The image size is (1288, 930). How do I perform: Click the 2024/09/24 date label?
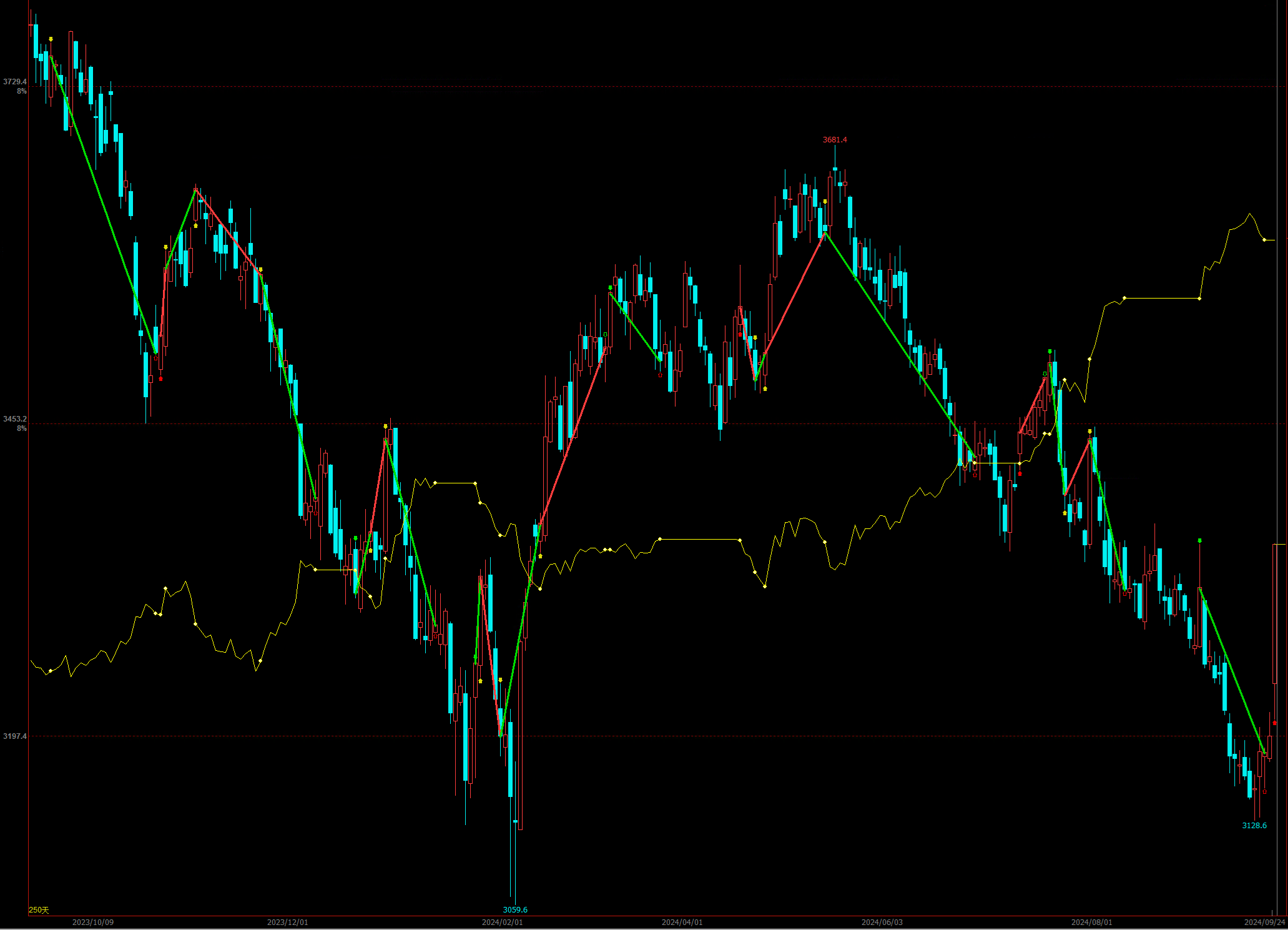(x=1264, y=923)
